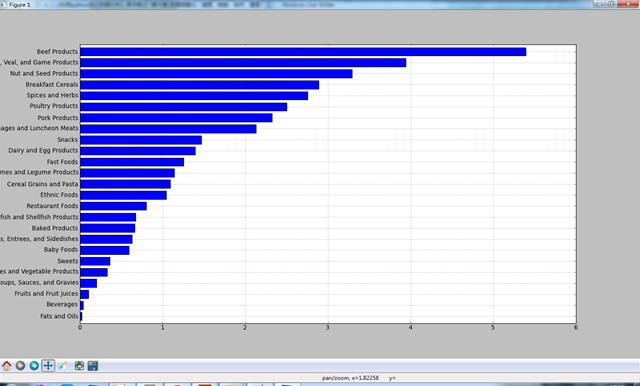
Task: Maximize the Figure 1 window
Action: pos(611,4)
